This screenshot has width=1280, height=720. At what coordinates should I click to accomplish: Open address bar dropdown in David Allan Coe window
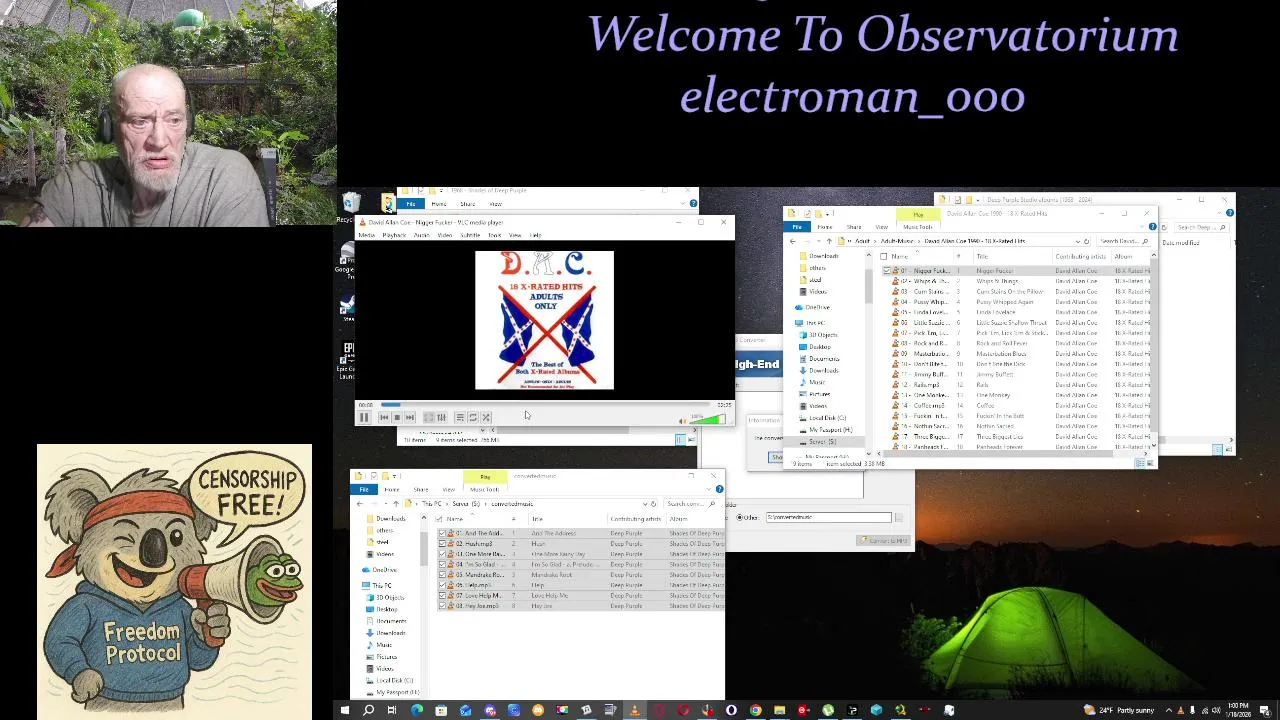(x=1078, y=241)
